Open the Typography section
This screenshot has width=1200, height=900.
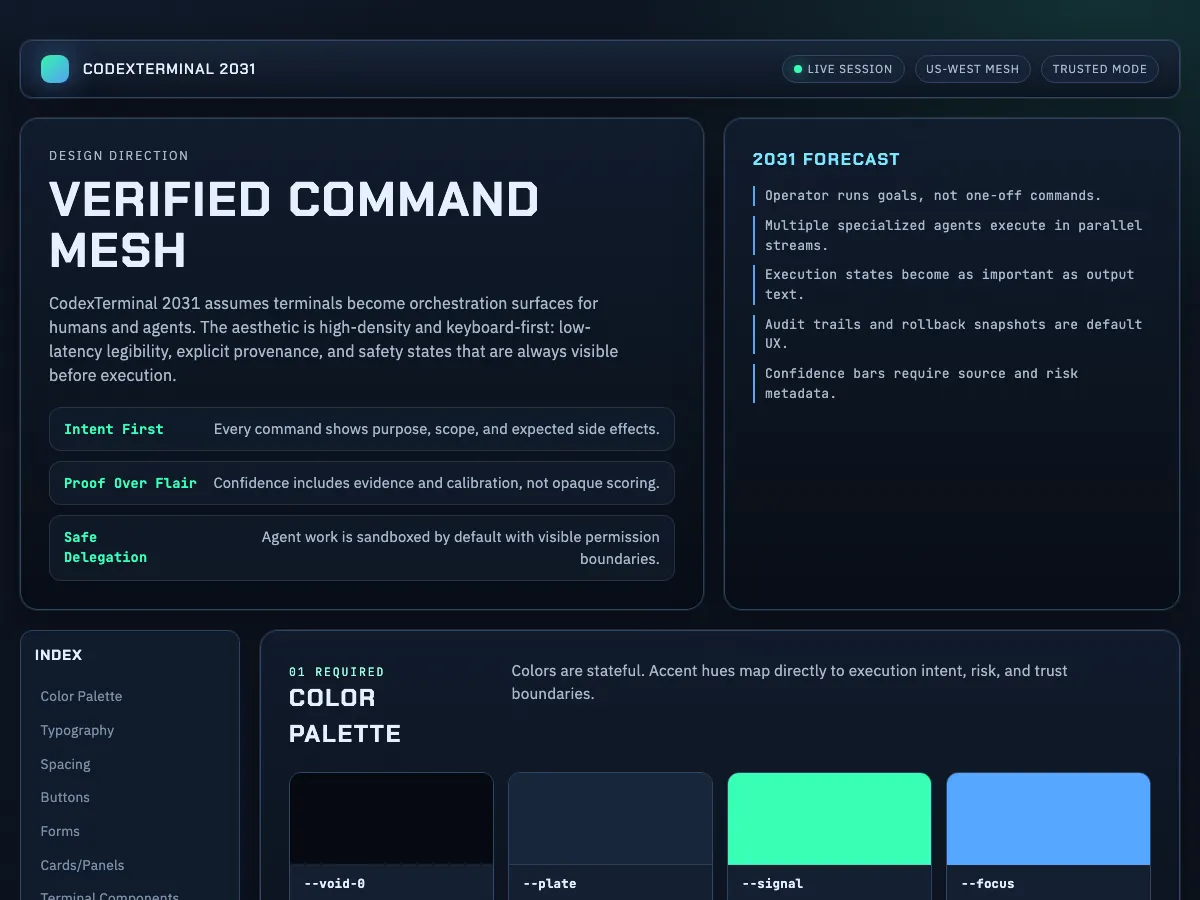(x=77, y=730)
